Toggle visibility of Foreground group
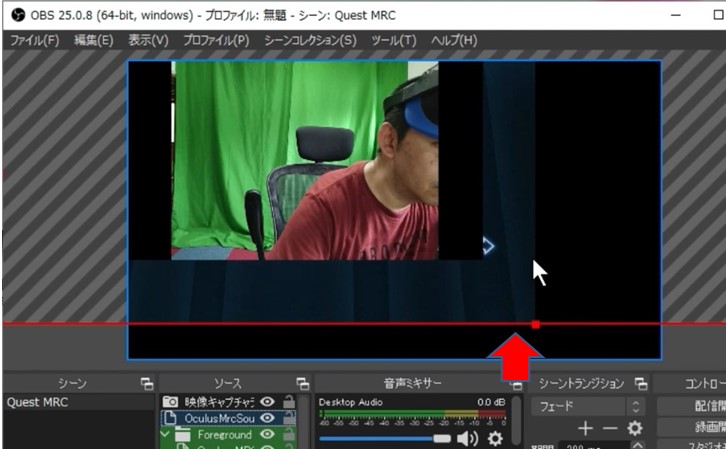Screen dimensions: 726x449 [267, 434]
